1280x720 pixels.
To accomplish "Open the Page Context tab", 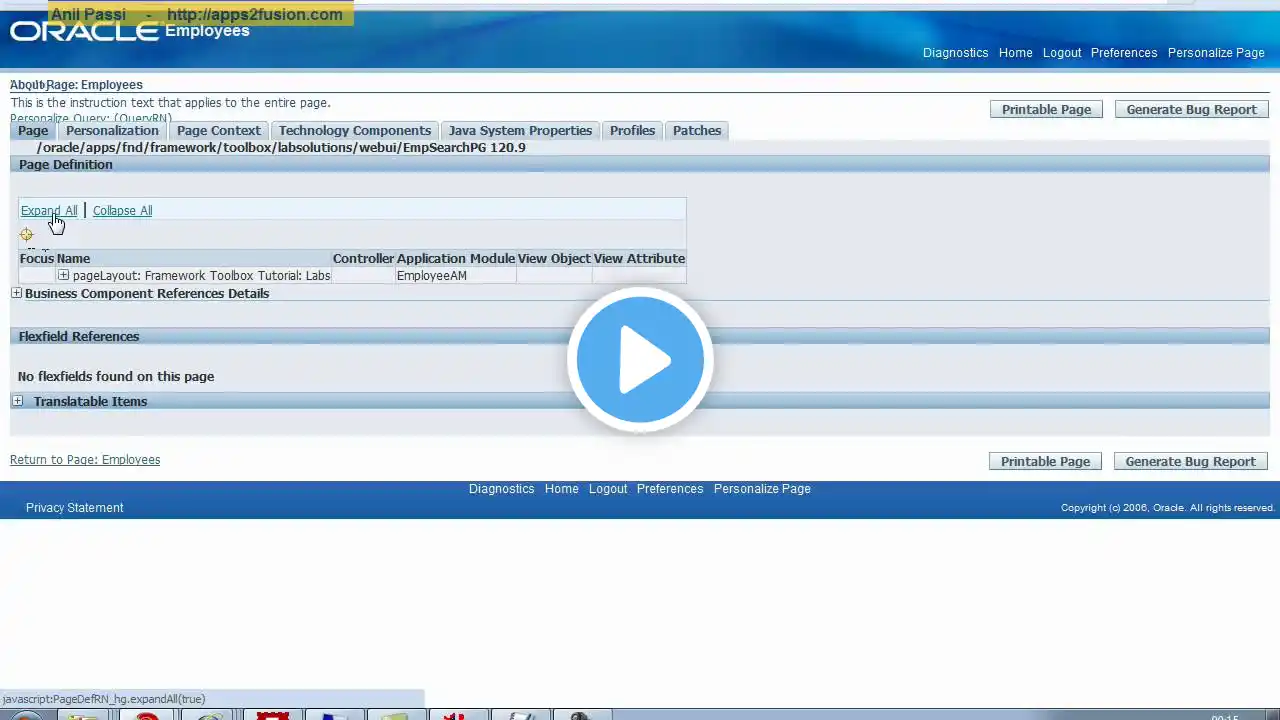I will [218, 131].
